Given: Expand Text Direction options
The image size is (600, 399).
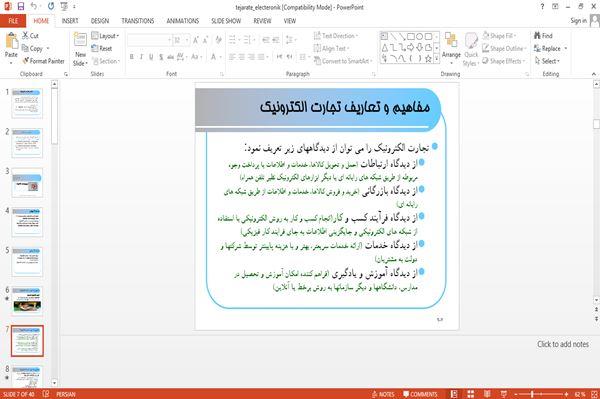Looking at the screenshot, I should (x=336, y=36).
